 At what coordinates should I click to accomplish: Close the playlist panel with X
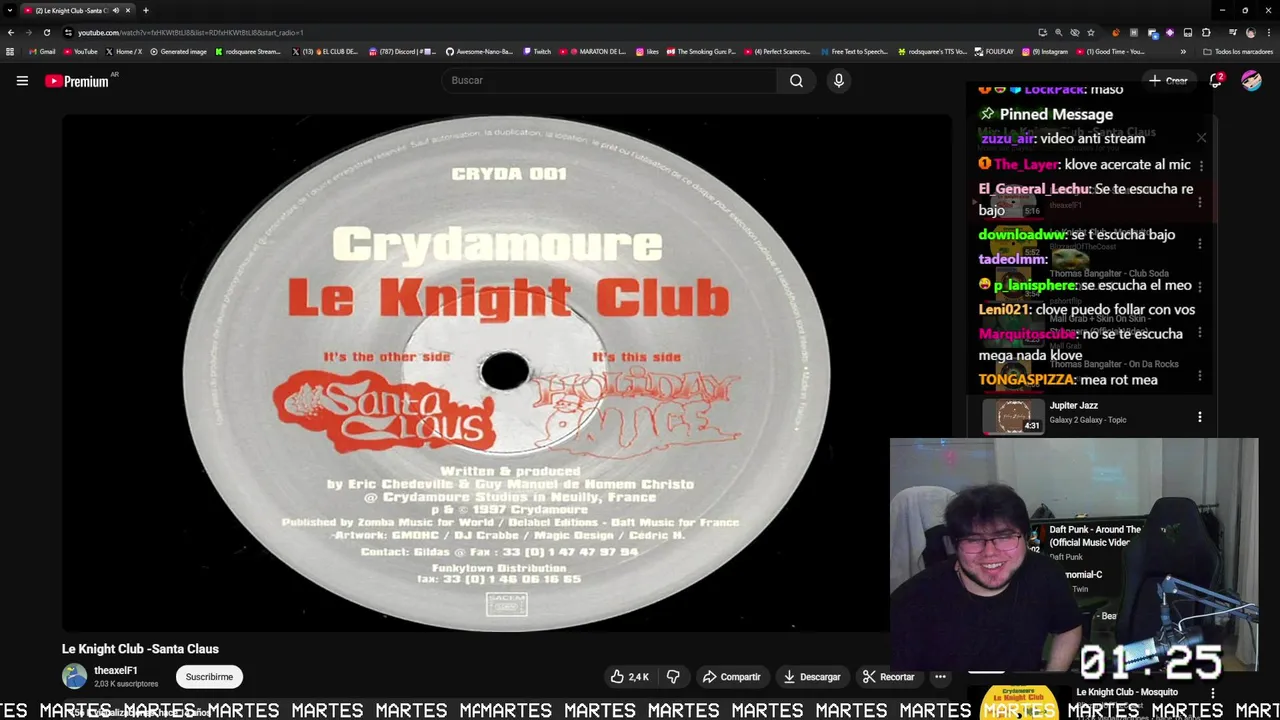click(x=1201, y=138)
